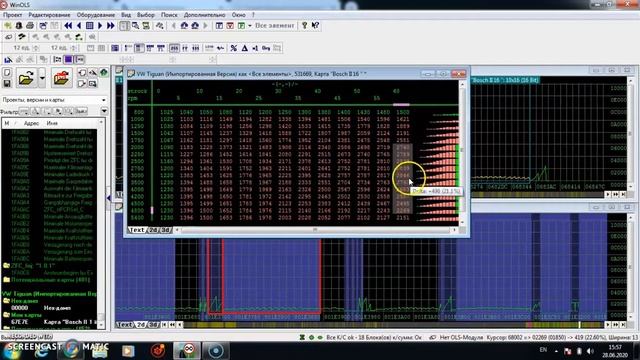Click the blue grid square icon between arrows

click(x=89, y=26)
